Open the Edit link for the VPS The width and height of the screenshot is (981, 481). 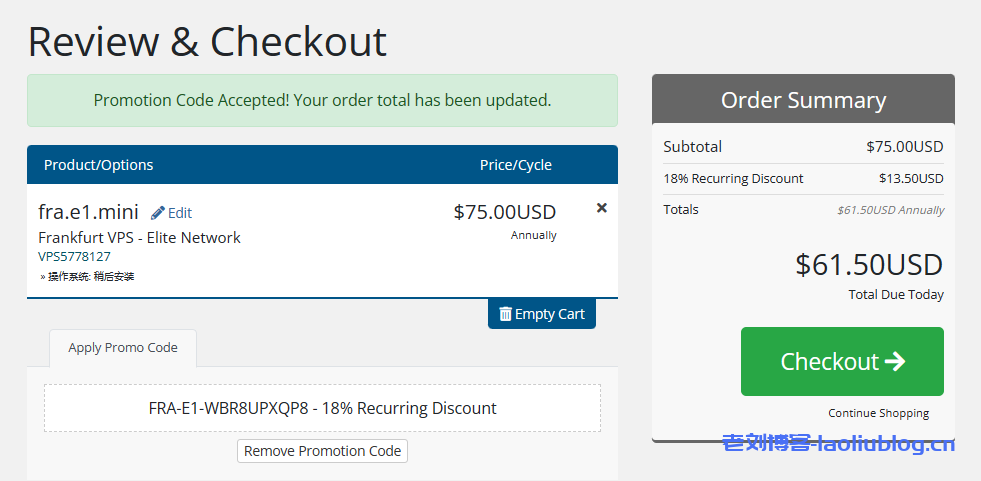pos(179,213)
